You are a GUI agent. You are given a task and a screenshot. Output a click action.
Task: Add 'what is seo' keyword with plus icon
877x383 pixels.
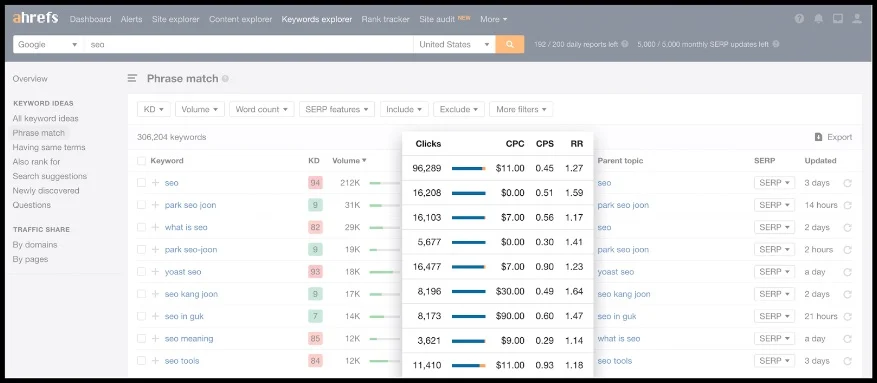(x=155, y=227)
